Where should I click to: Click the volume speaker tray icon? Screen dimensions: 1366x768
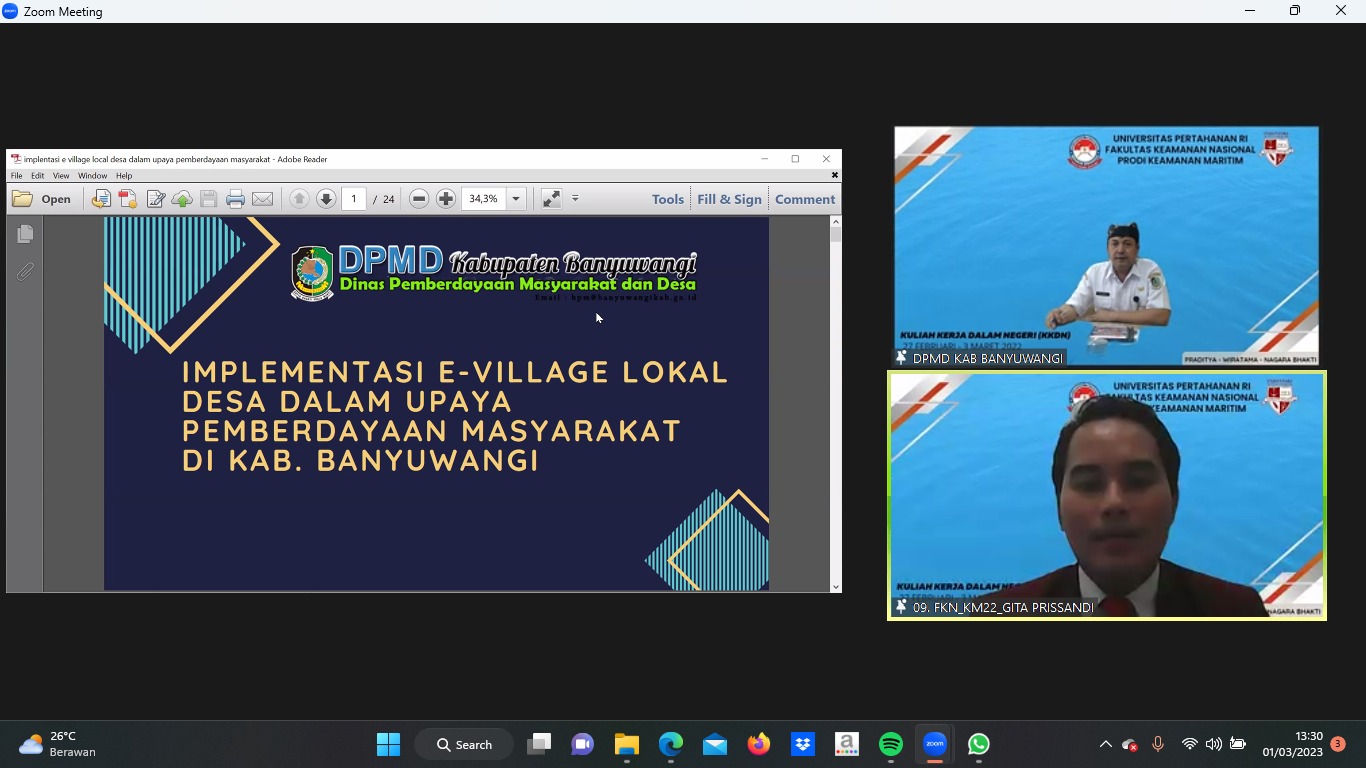click(x=1213, y=744)
